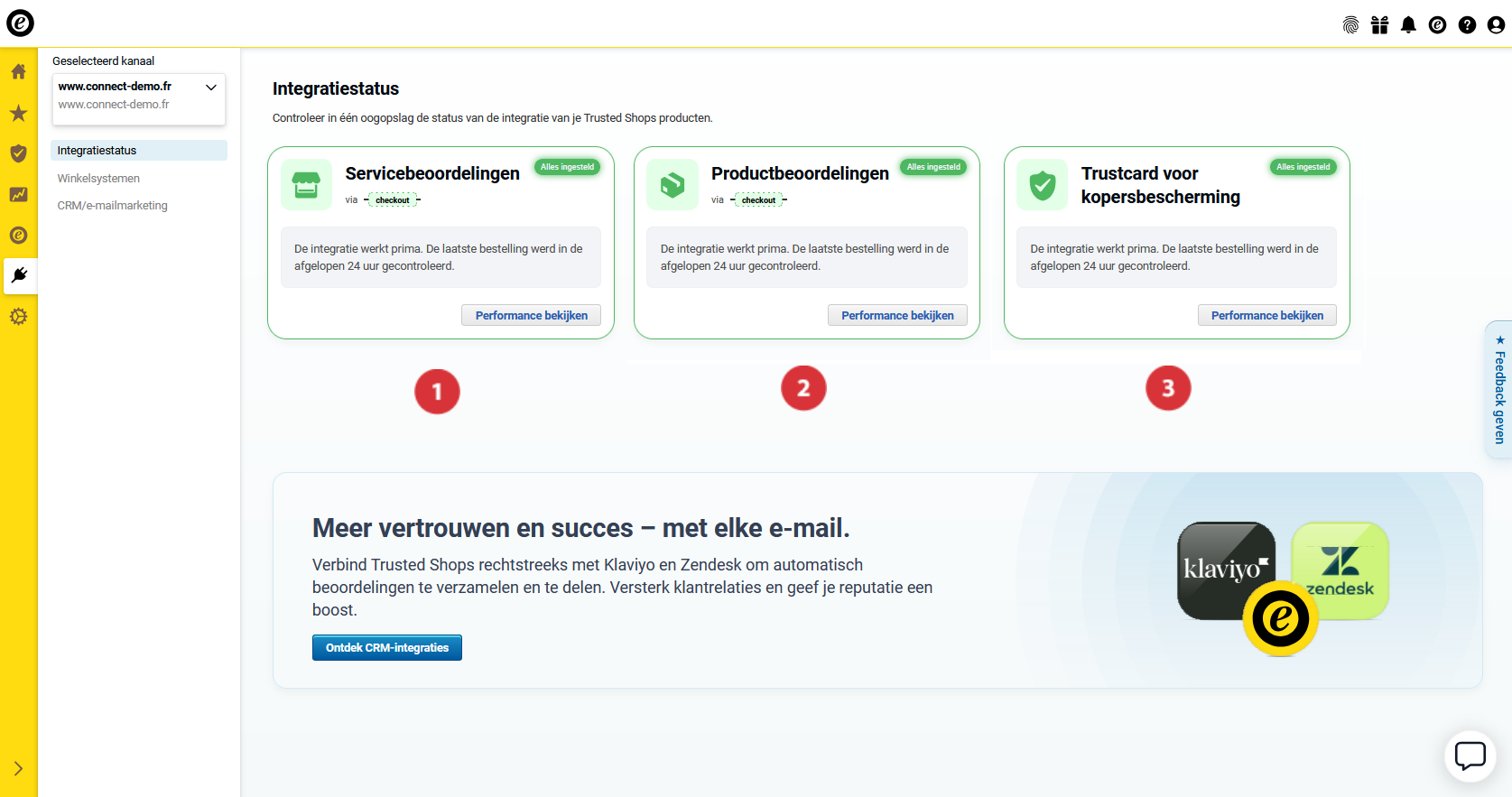Click the home icon in the sidebar

click(18, 71)
